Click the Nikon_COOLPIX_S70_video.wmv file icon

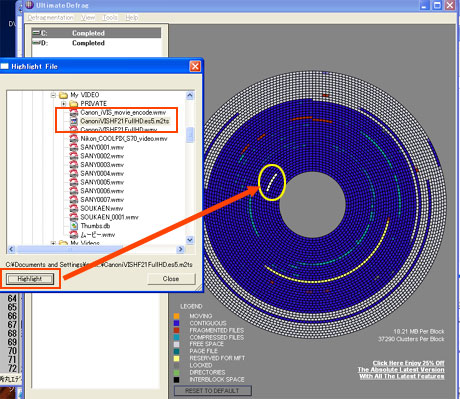(x=74, y=138)
